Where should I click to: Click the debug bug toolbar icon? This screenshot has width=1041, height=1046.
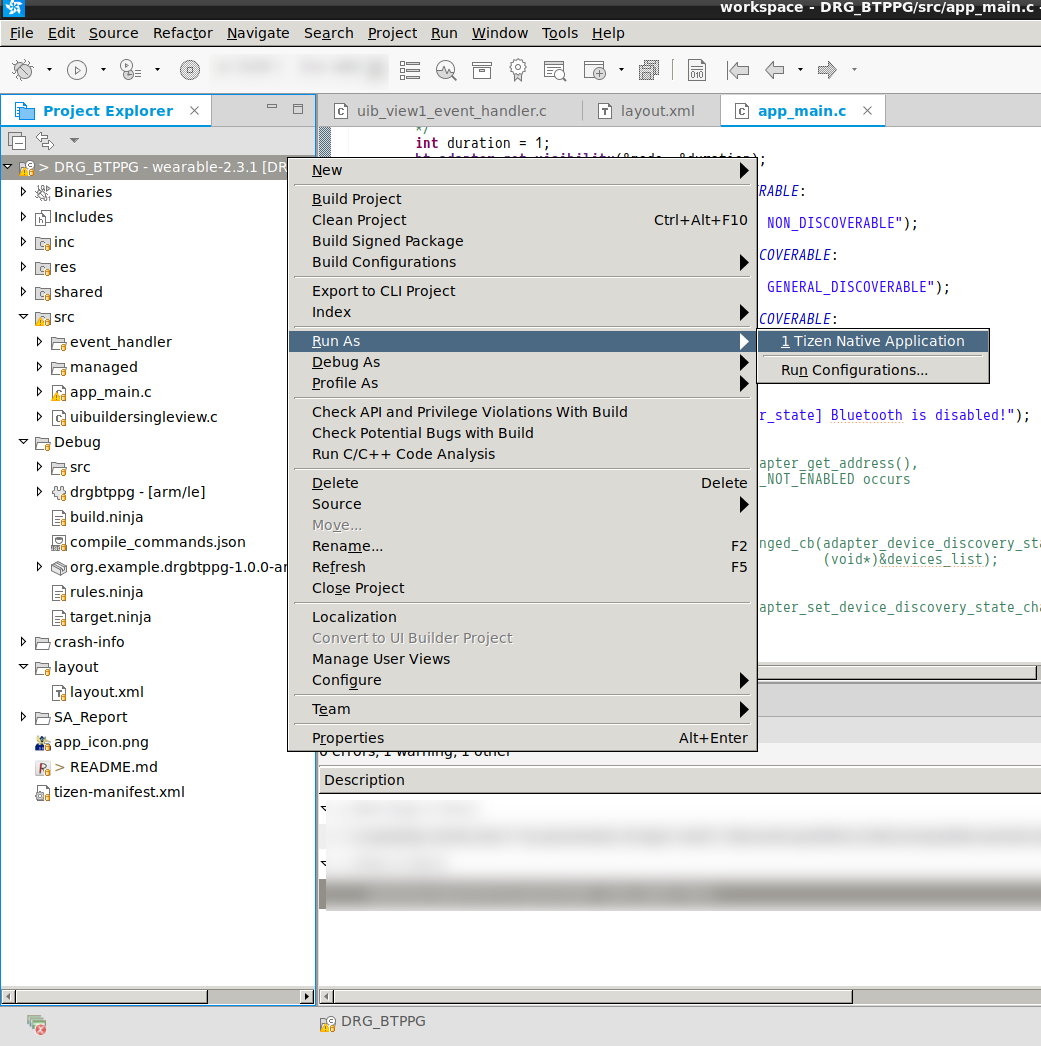point(23,69)
